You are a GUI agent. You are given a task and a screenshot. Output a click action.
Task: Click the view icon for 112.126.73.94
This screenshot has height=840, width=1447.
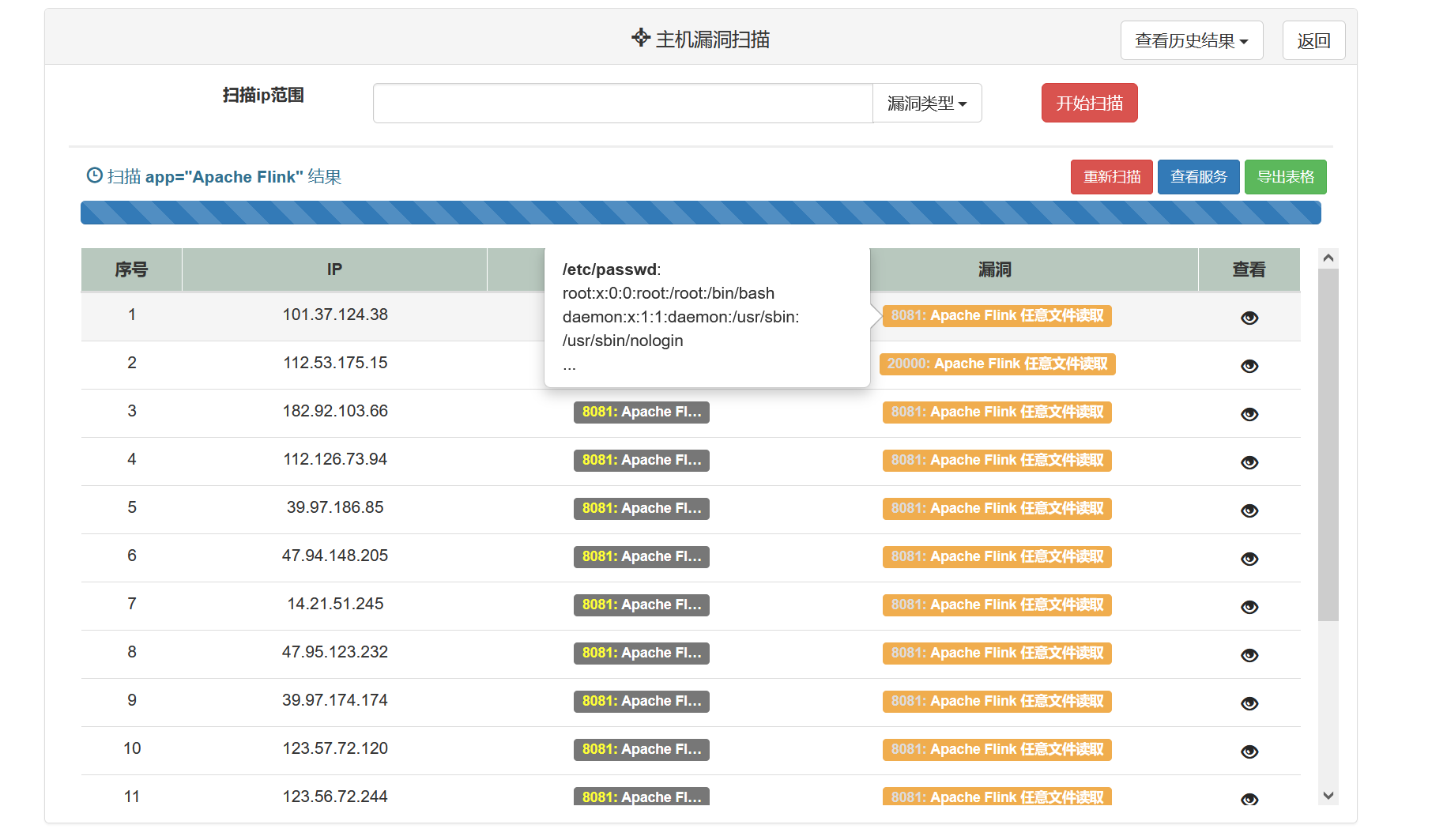[1249, 462]
